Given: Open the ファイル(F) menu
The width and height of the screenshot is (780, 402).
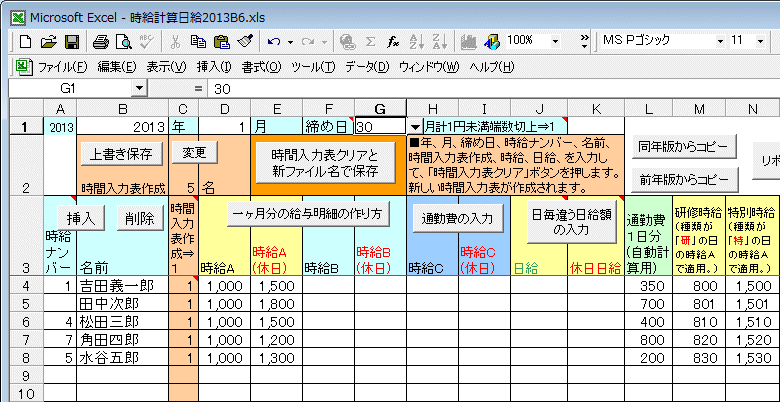Looking at the screenshot, I should (57, 67).
